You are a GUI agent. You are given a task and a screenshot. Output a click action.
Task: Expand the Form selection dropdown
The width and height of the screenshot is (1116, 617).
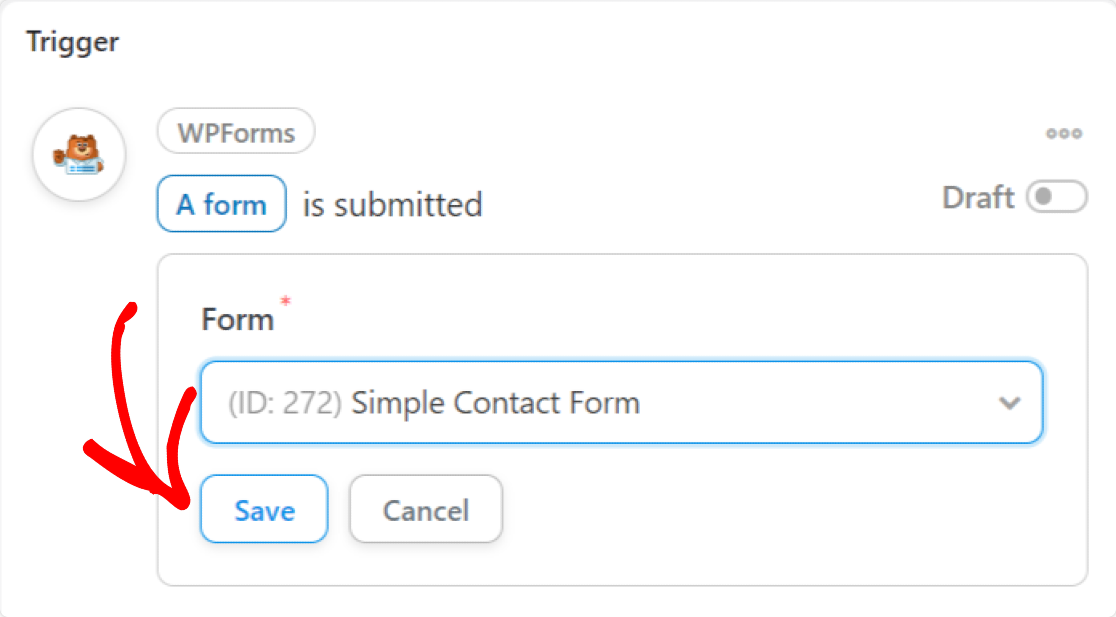pyautogui.click(x=621, y=403)
